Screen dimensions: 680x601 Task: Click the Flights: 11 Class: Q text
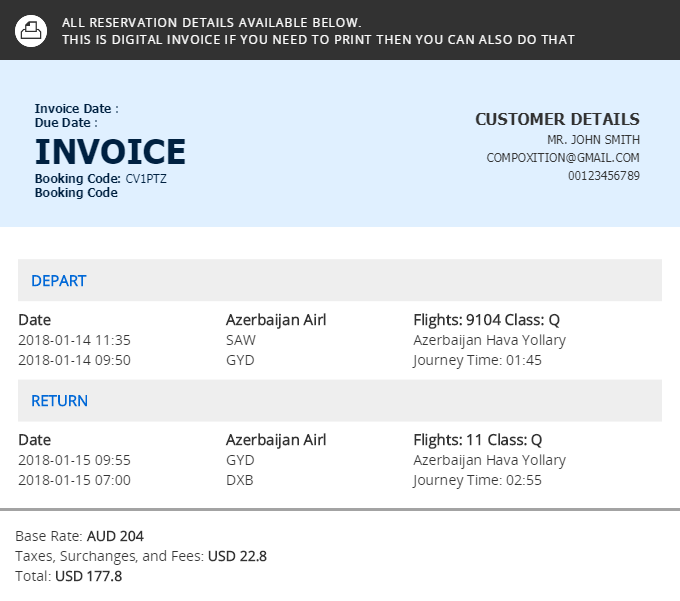[x=477, y=440]
